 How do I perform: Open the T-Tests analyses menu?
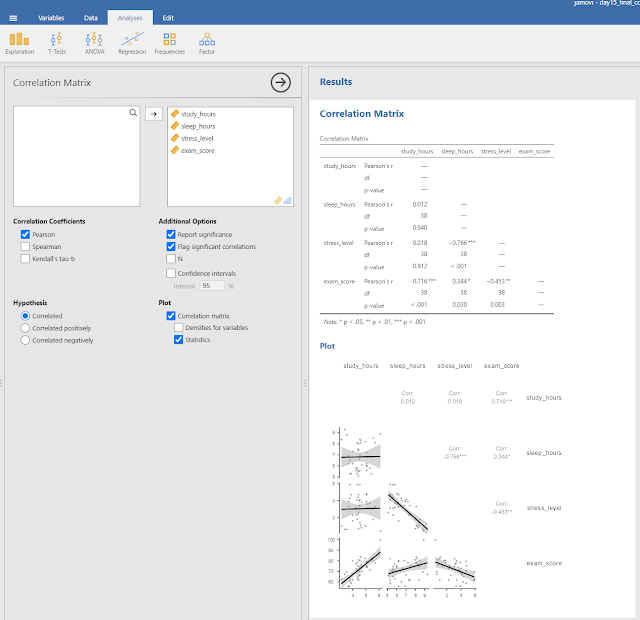coord(57,43)
